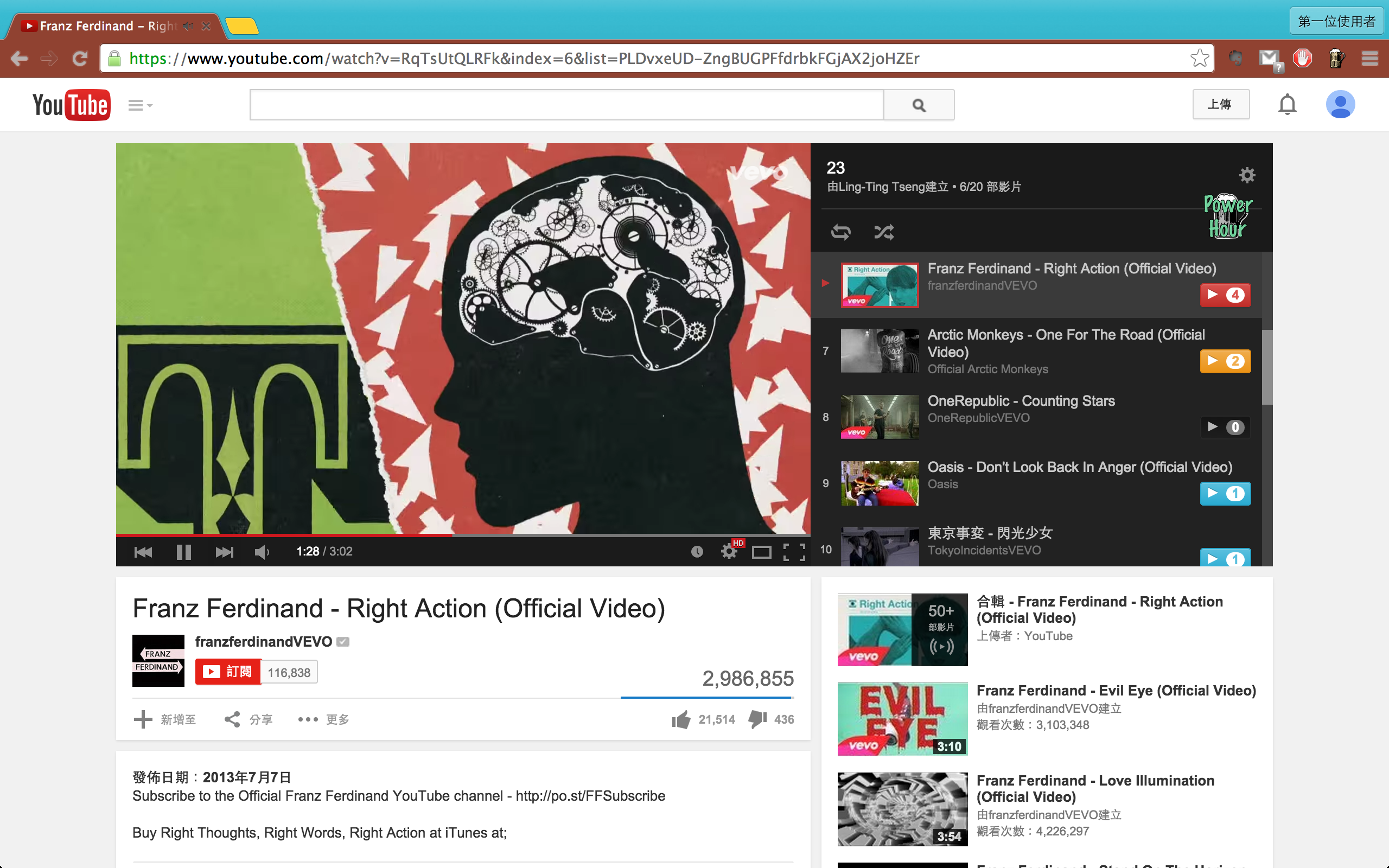Pause the playing video
This screenshot has width=1389, height=868.
coord(184,552)
